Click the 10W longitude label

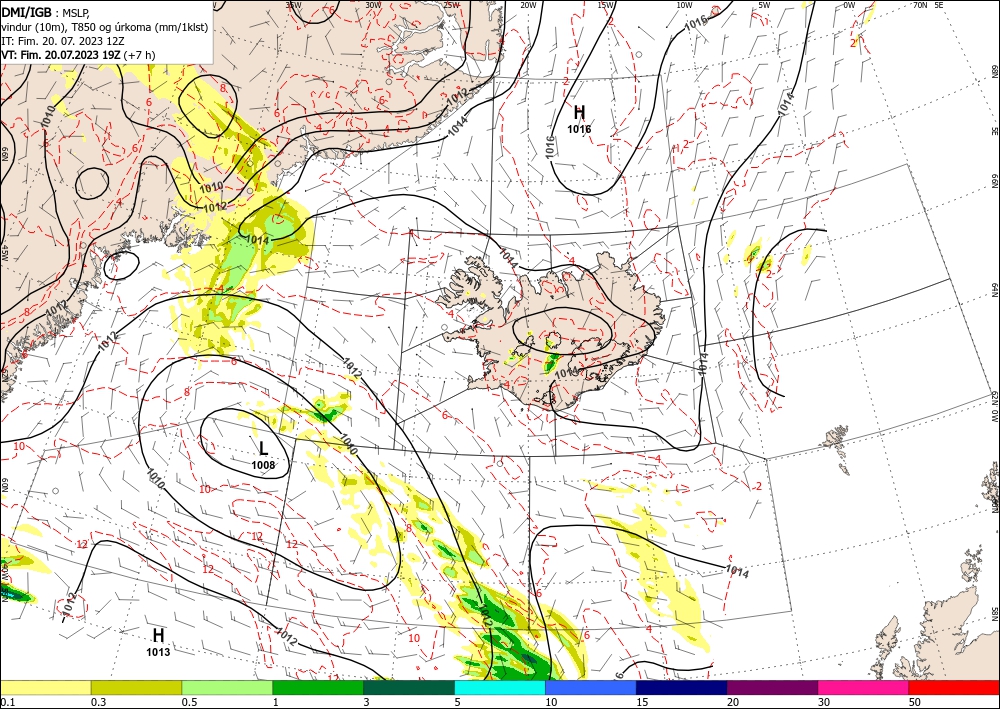(684, 5)
